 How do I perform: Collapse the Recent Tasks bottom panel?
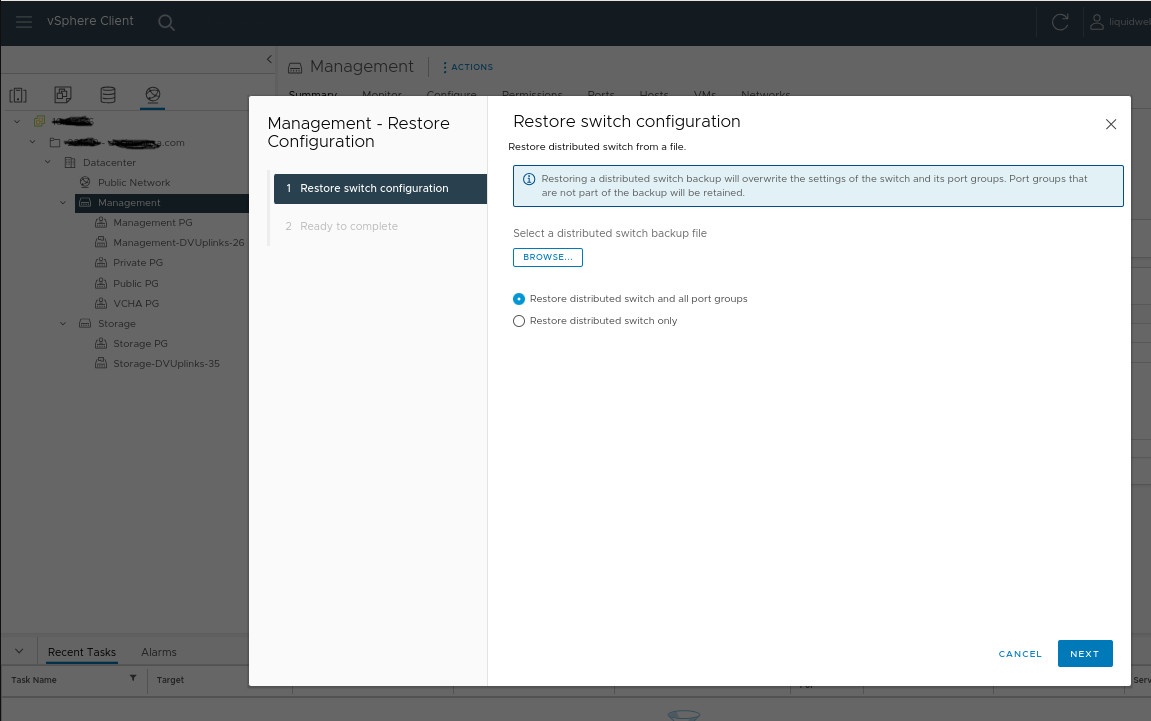[x=18, y=651]
